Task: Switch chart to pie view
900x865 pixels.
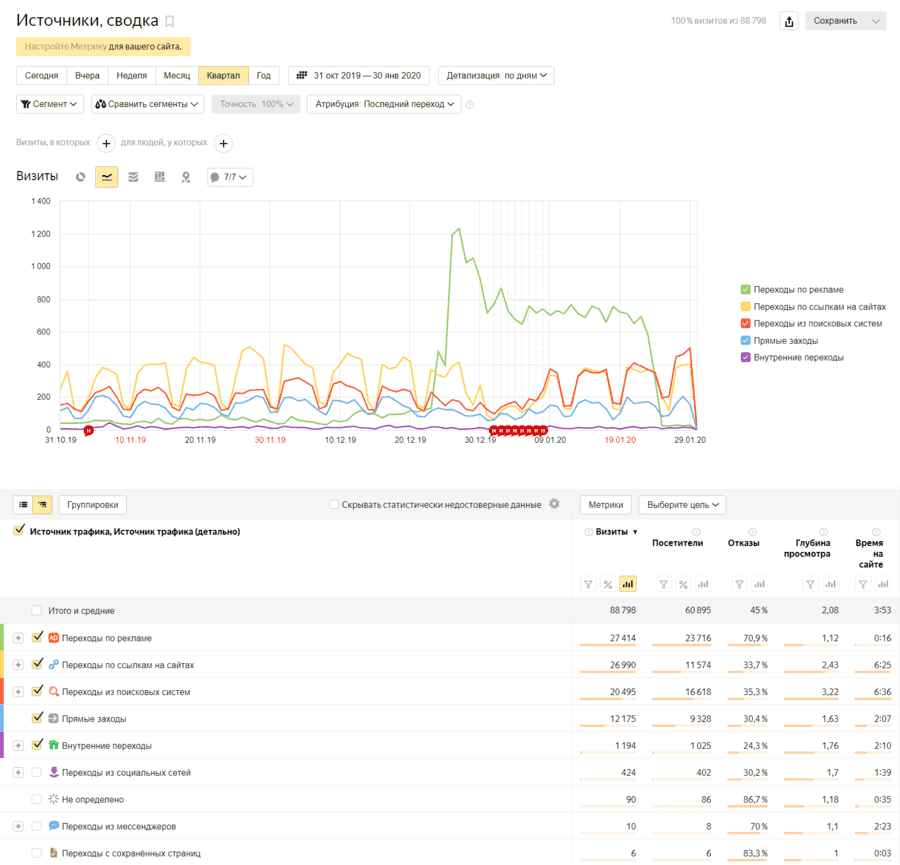Action: click(x=81, y=177)
